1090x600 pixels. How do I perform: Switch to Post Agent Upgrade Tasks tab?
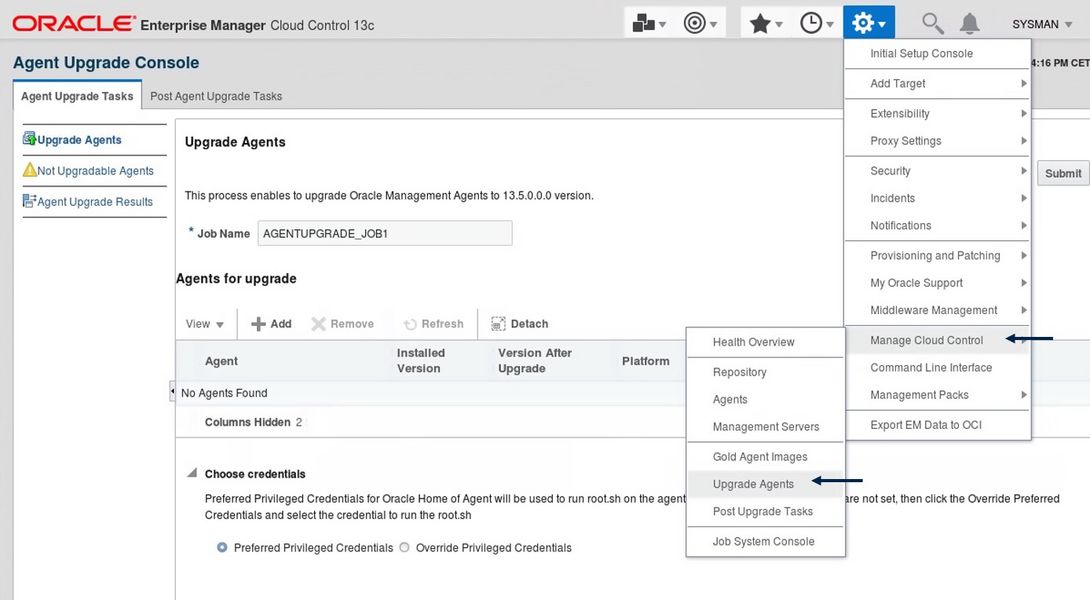216,96
